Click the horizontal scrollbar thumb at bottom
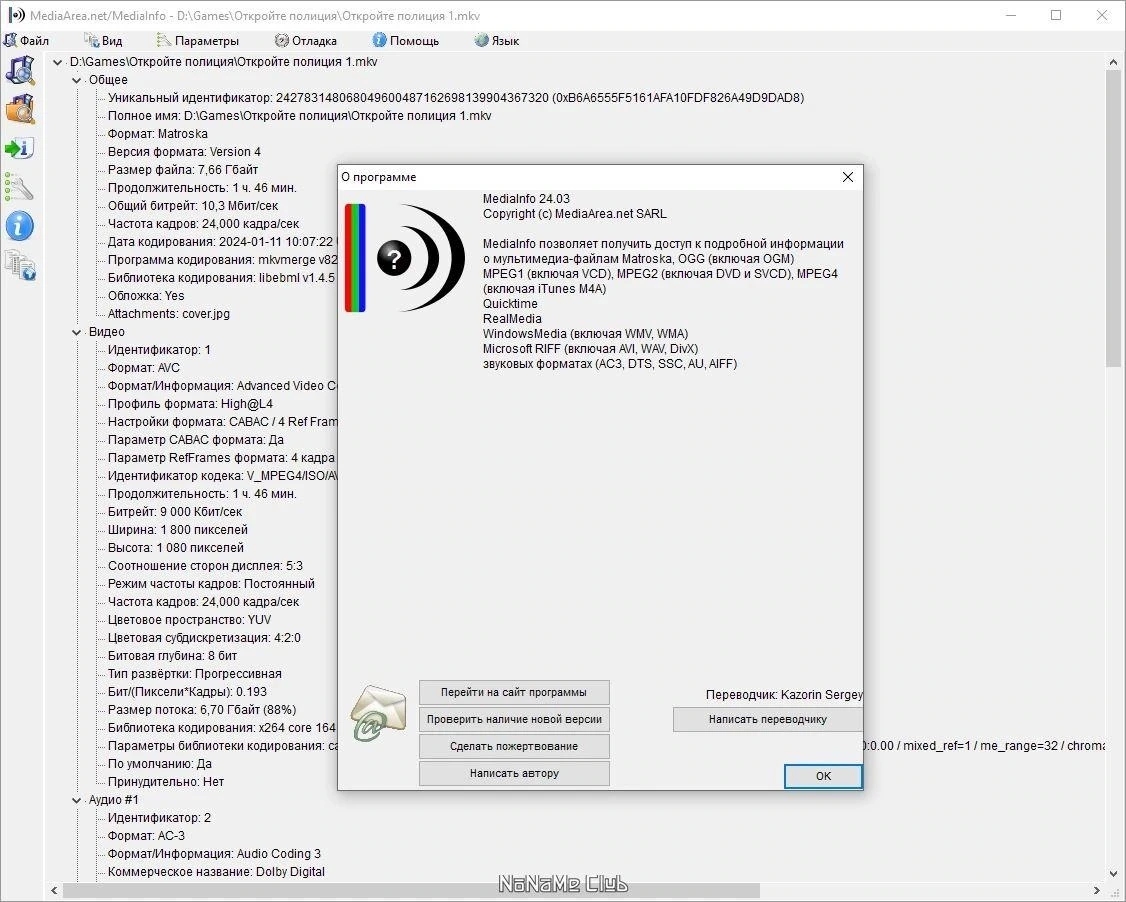 point(411,891)
